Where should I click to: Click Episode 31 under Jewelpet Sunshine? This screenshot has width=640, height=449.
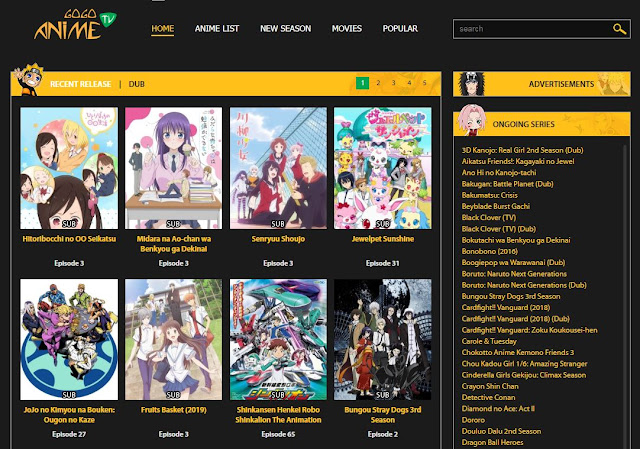(x=382, y=263)
